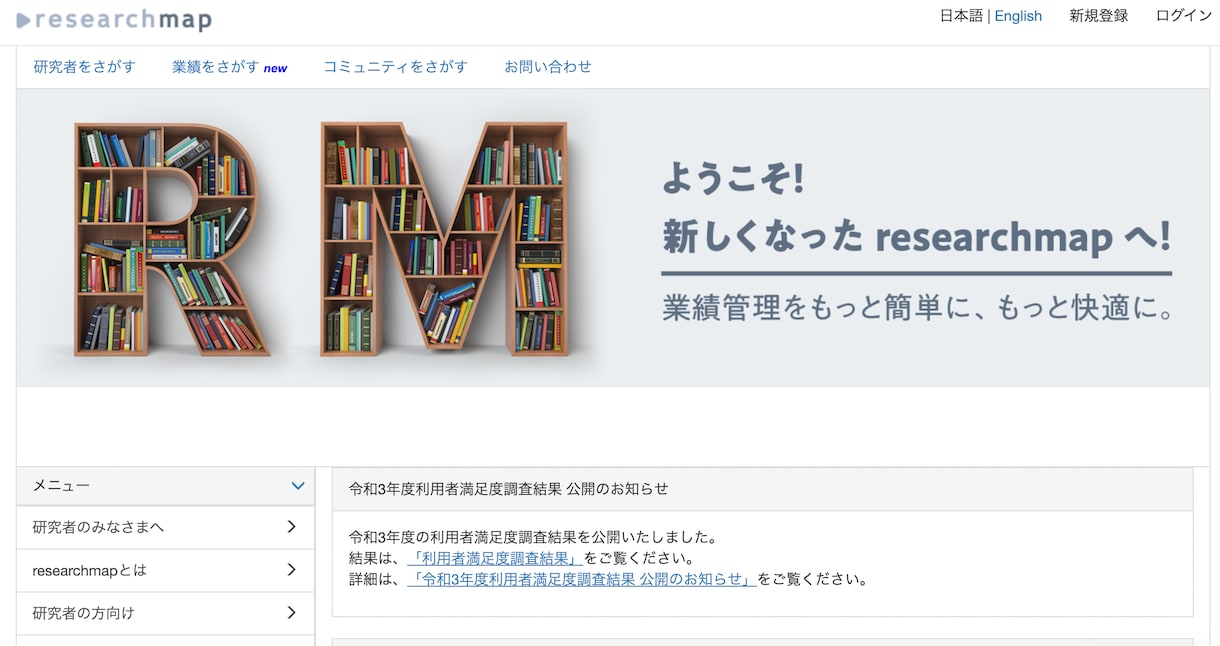Viewport: 1220px width, 646px height.
Task: Click the researchmap logo
Action: 113,20
